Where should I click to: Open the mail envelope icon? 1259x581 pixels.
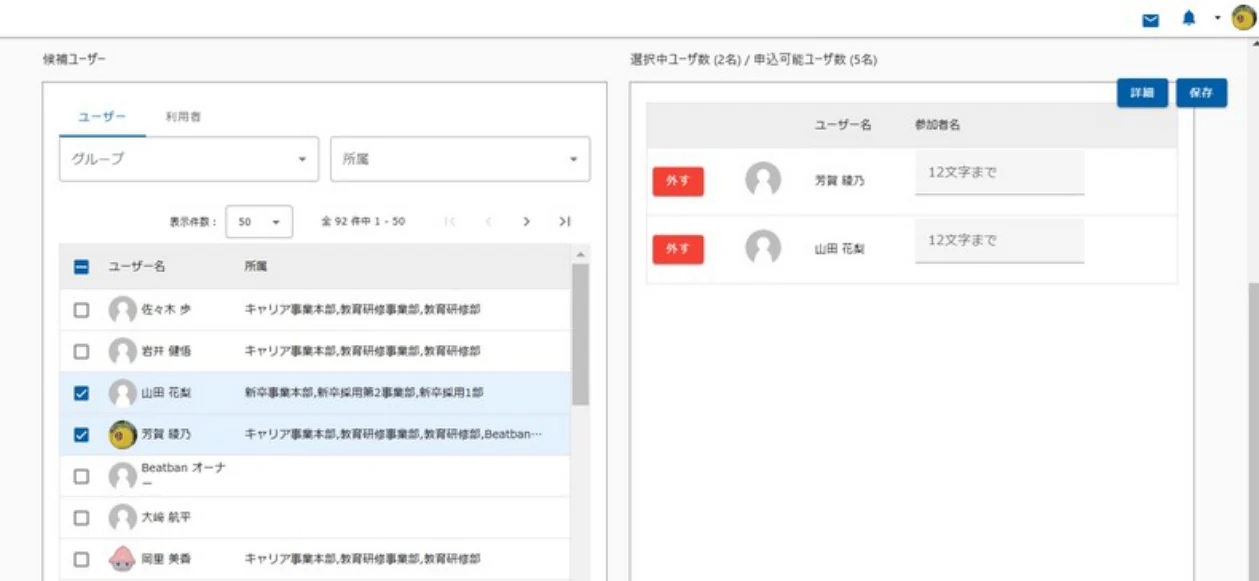tap(1152, 20)
